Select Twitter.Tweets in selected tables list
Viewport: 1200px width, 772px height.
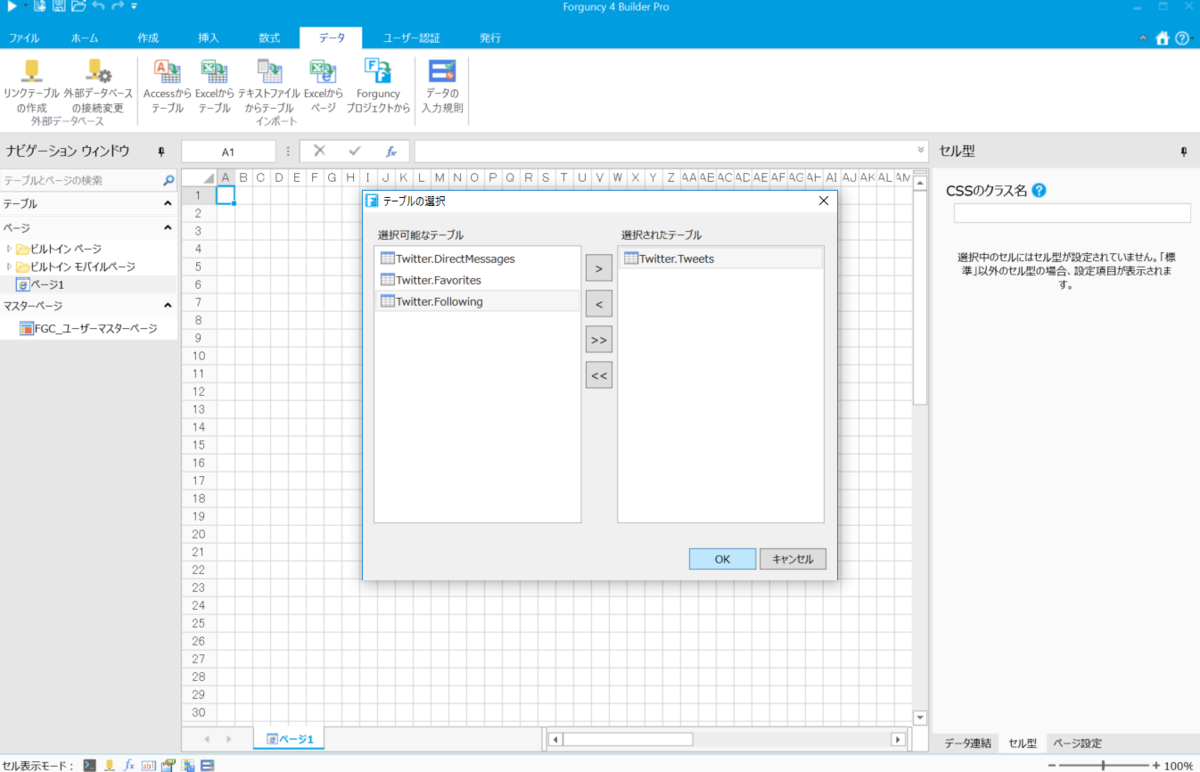pyautogui.click(x=720, y=258)
